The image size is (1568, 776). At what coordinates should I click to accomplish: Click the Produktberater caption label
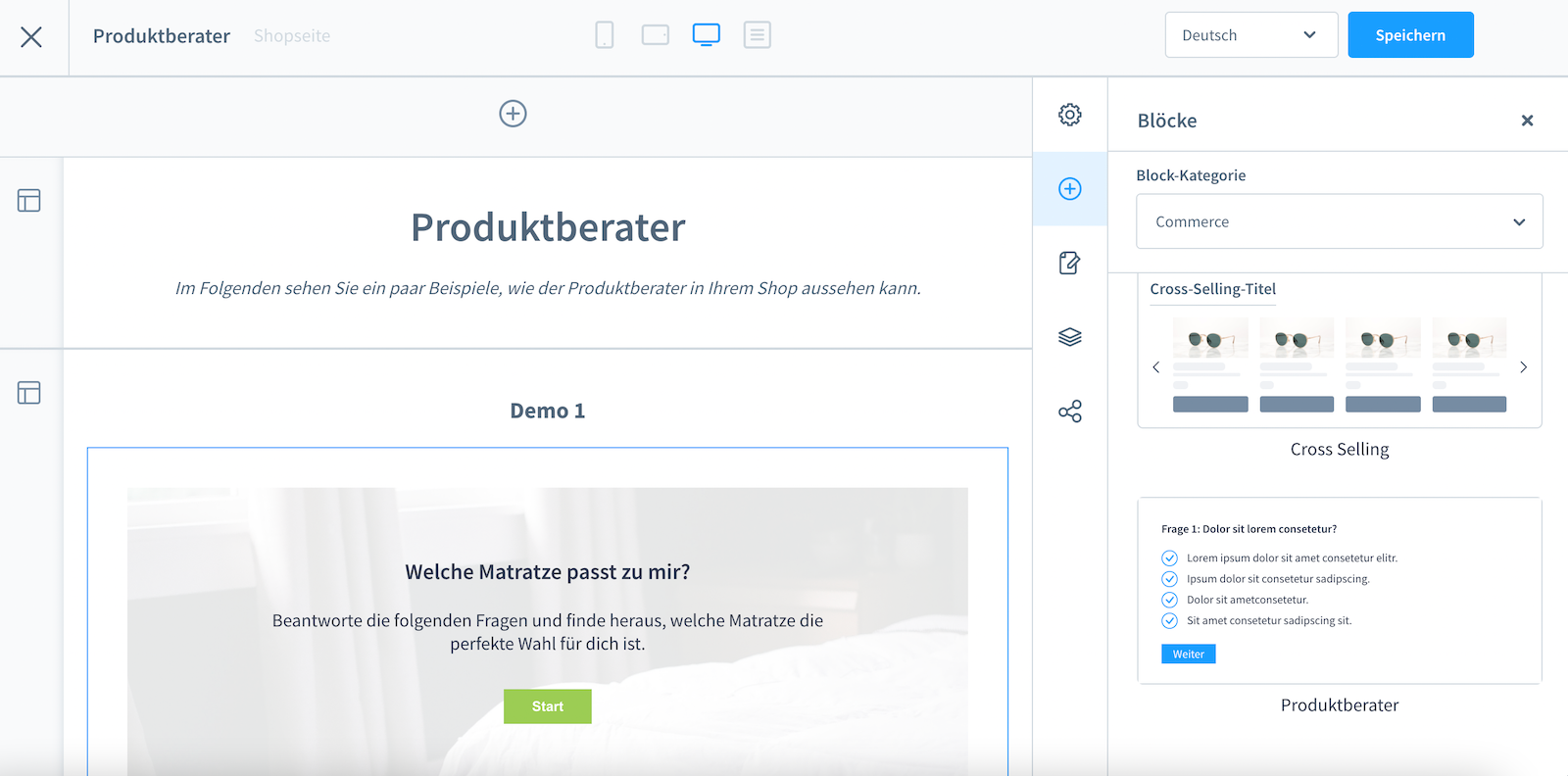pos(1340,705)
